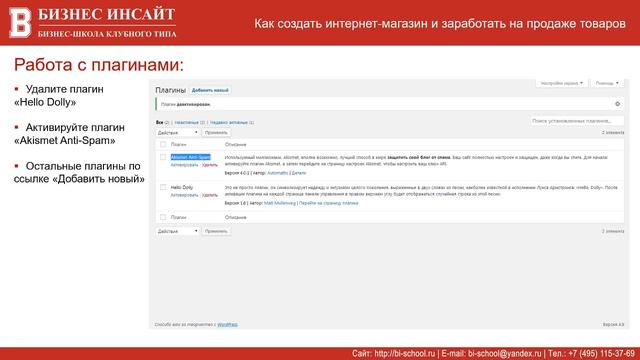This screenshot has width=640, height=360.
Task: Check the Hello Dolly row checkbox
Action: click(x=163, y=187)
